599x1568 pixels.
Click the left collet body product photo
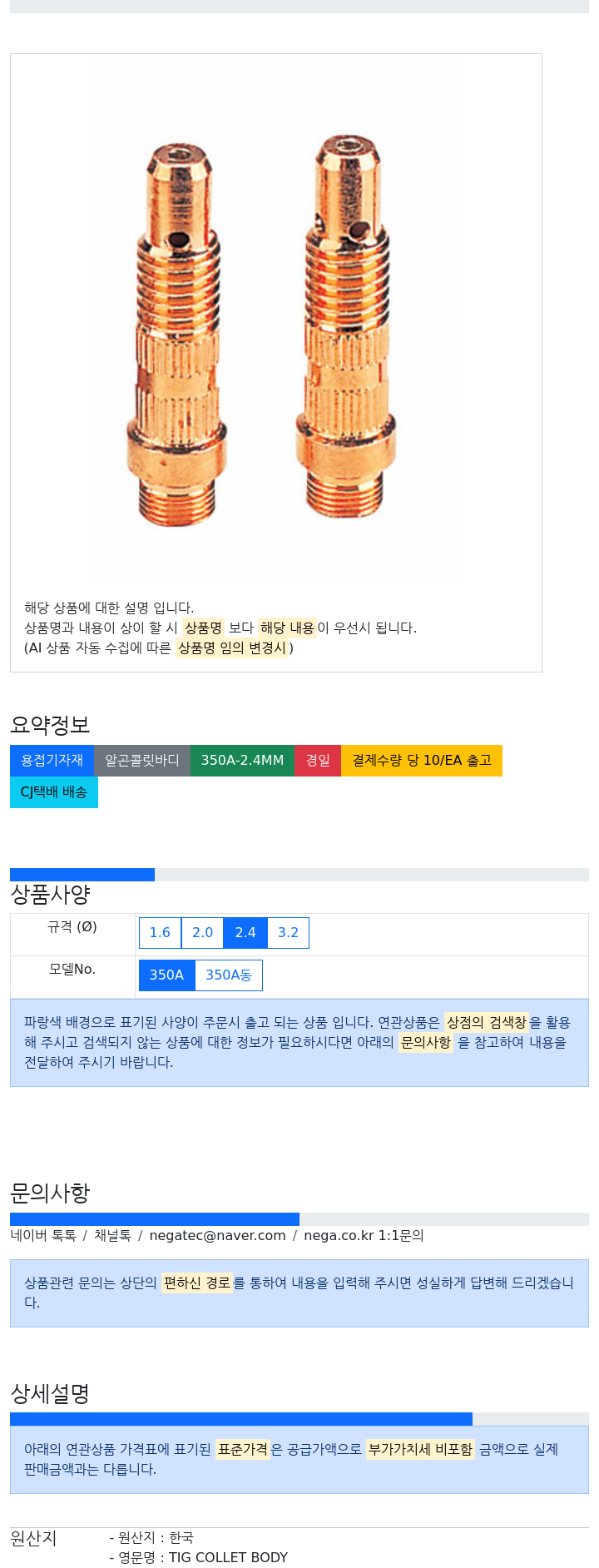click(176, 335)
